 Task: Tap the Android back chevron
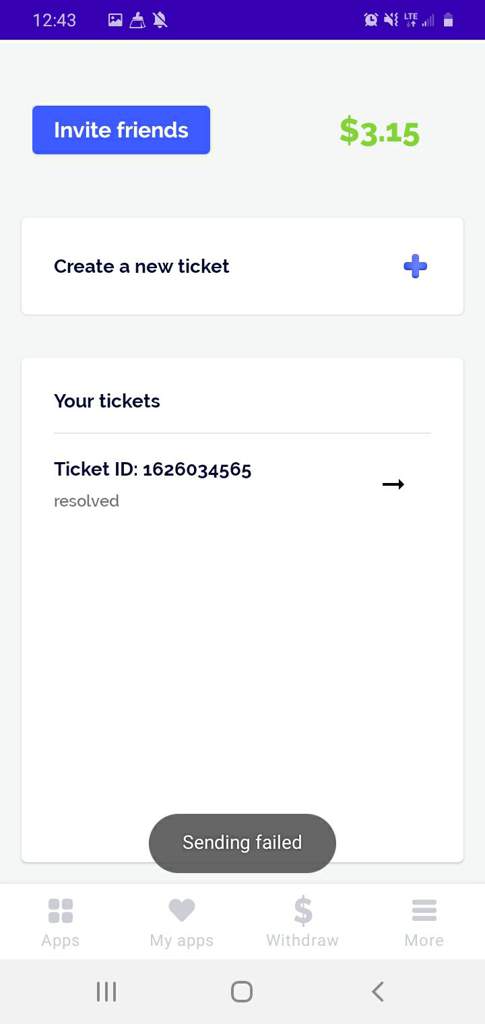click(377, 991)
